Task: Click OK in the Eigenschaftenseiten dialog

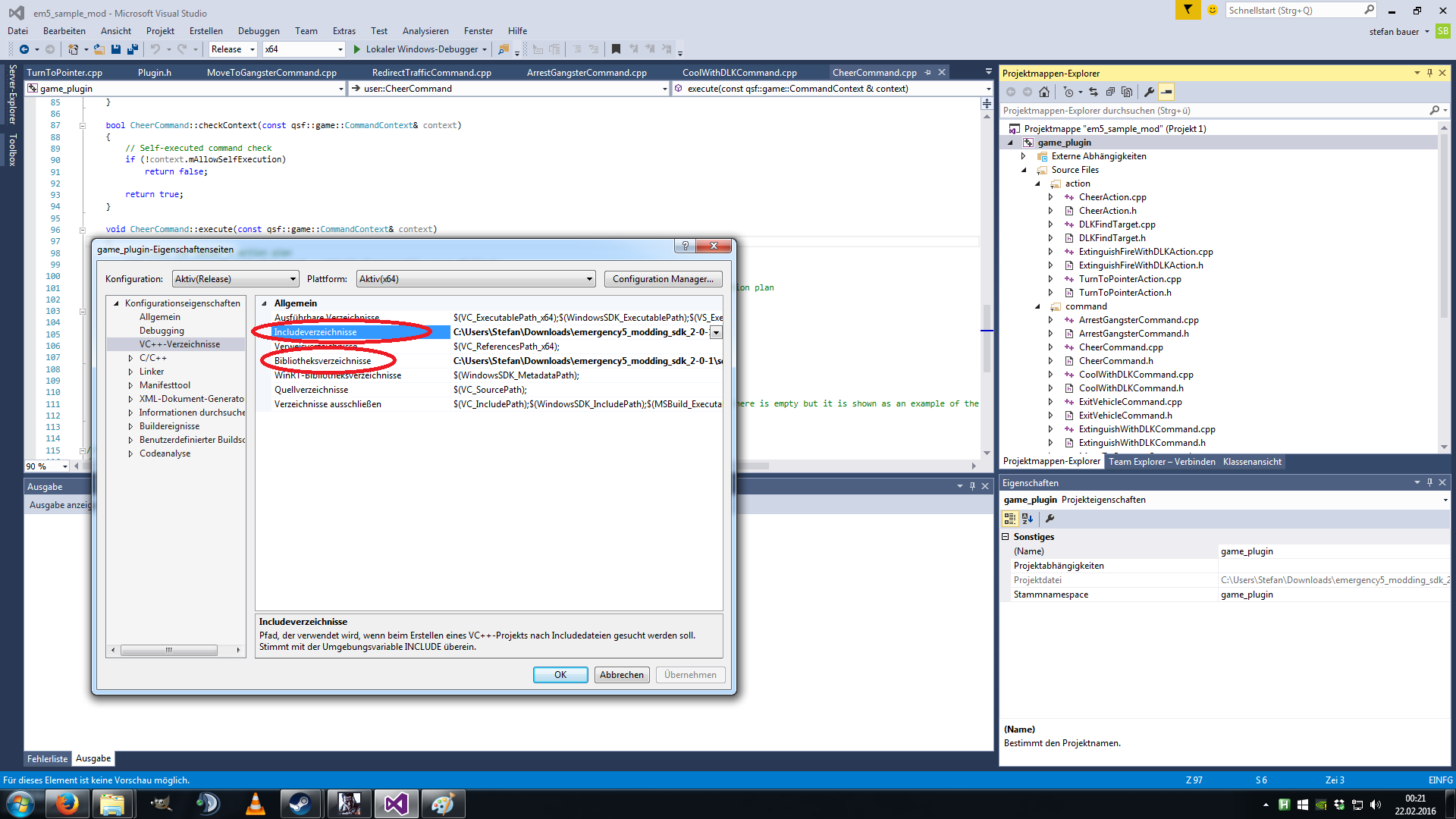Action: [x=560, y=675]
